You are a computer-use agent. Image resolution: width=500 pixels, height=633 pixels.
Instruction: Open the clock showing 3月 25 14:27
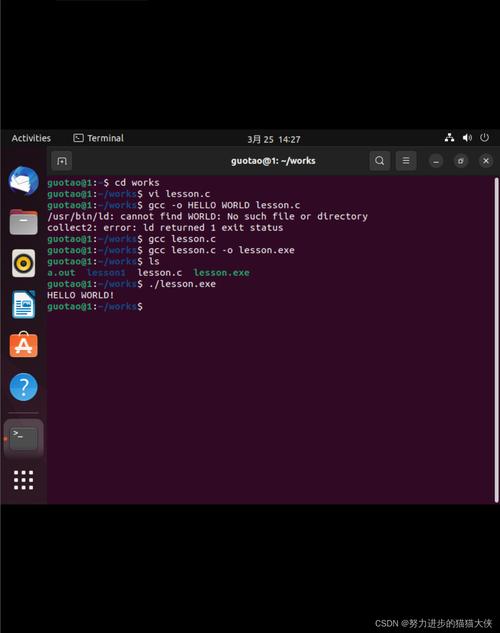point(274,139)
